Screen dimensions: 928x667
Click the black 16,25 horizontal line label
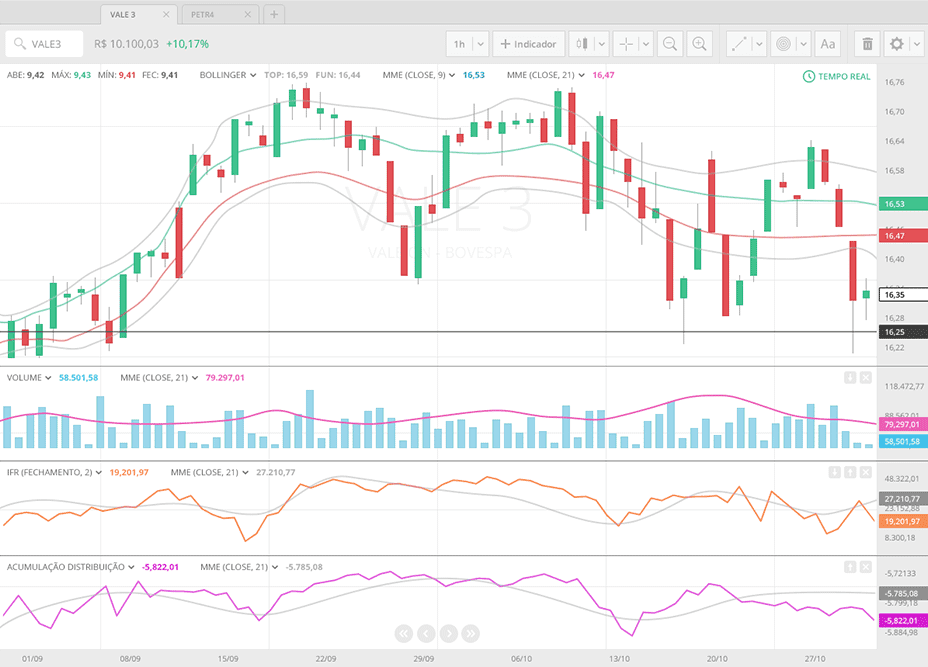[903, 332]
